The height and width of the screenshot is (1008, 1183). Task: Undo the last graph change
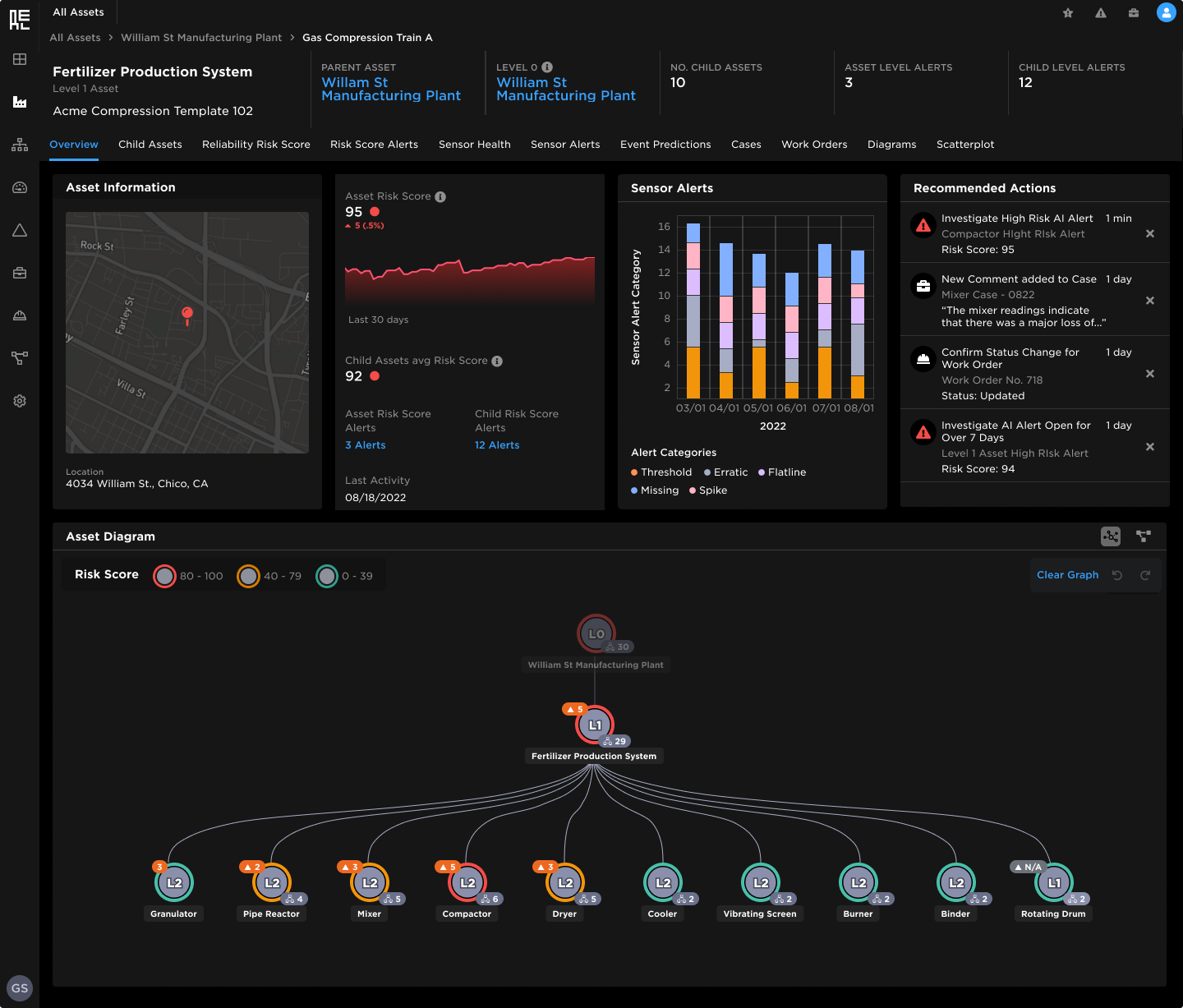click(1117, 575)
